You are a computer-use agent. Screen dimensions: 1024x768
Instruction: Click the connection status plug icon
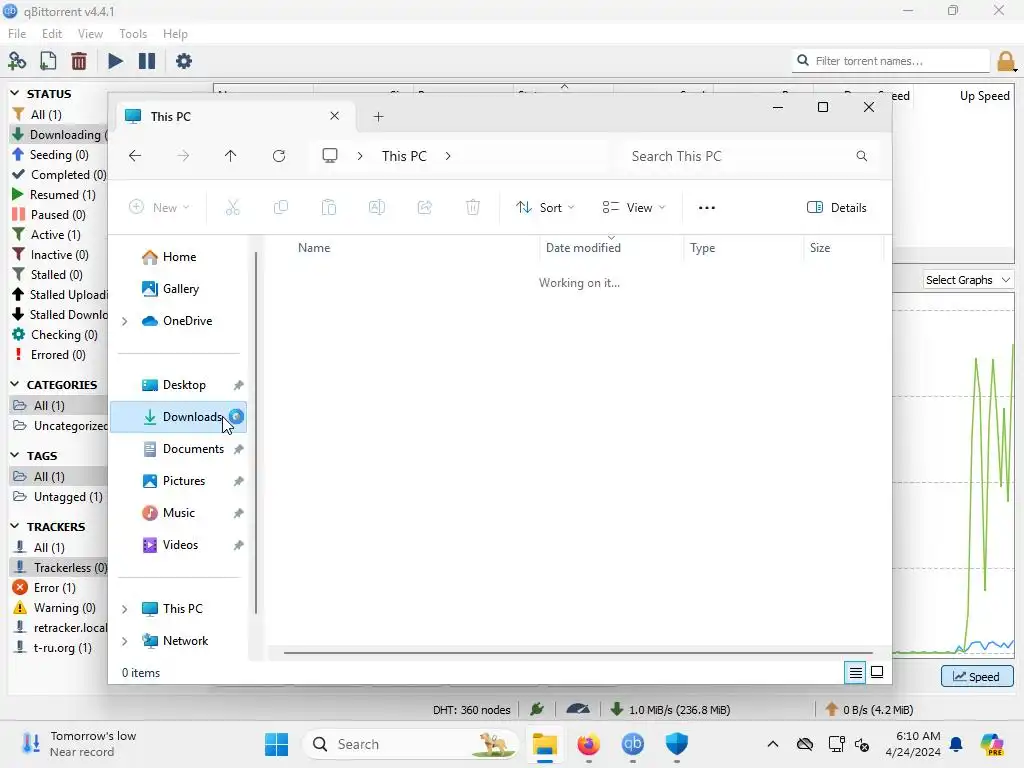pyautogui.click(x=537, y=709)
